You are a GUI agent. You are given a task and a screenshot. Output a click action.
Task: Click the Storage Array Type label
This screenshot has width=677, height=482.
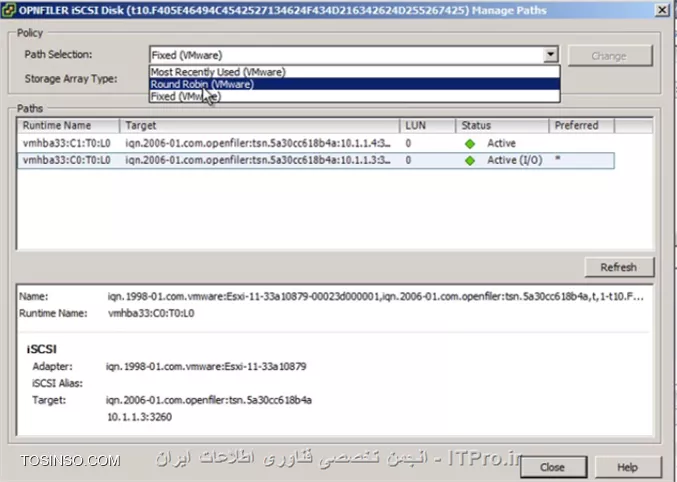71,79
